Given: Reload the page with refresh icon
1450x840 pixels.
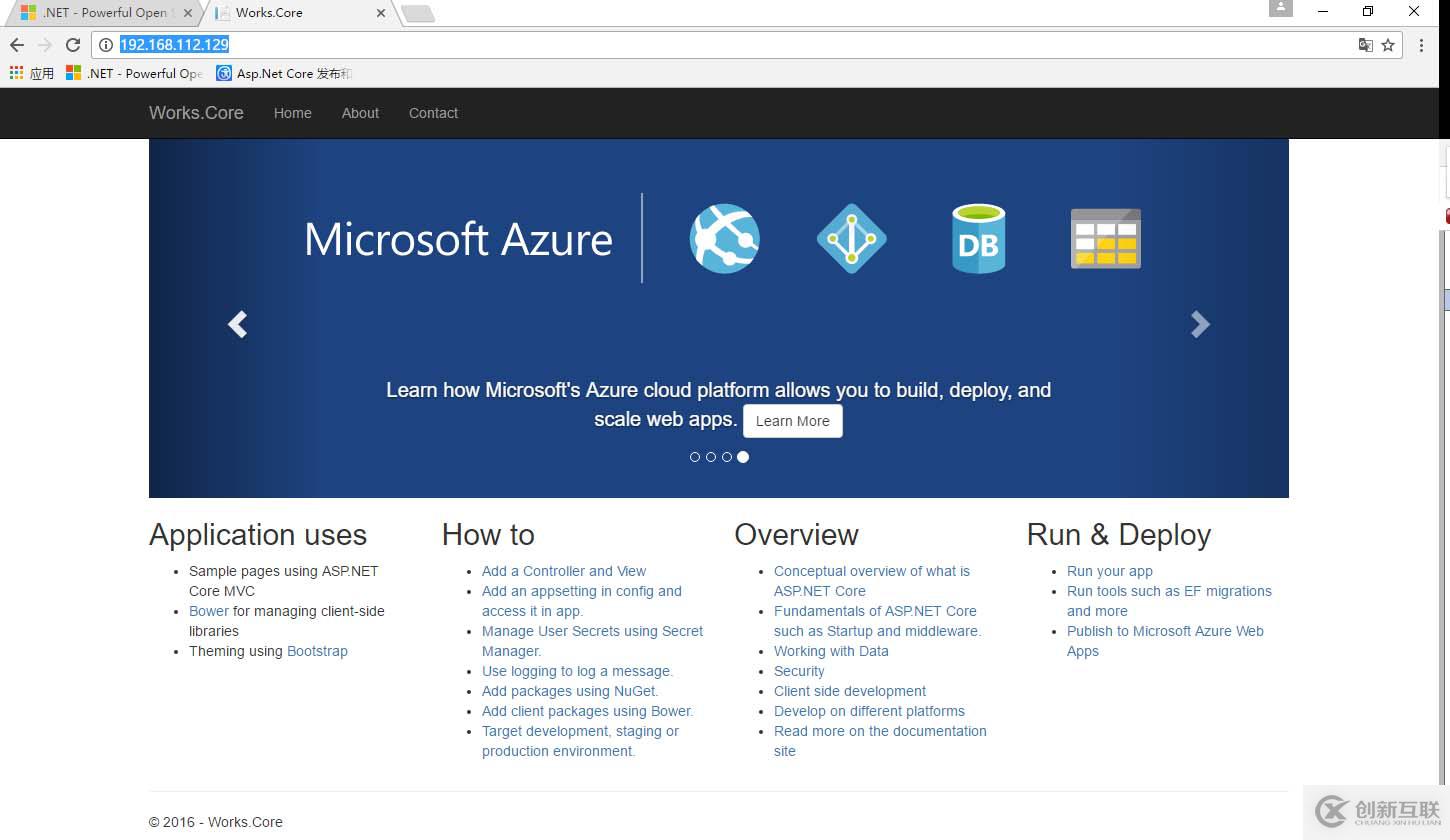Looking at the screenshot, I should [x=72, y=45].
